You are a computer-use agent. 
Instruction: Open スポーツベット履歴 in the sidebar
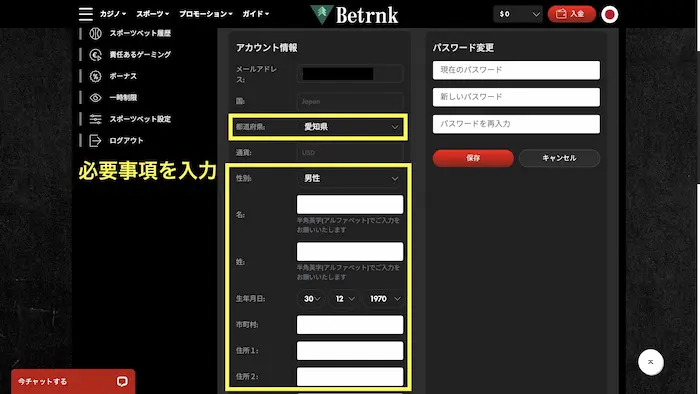140,33
